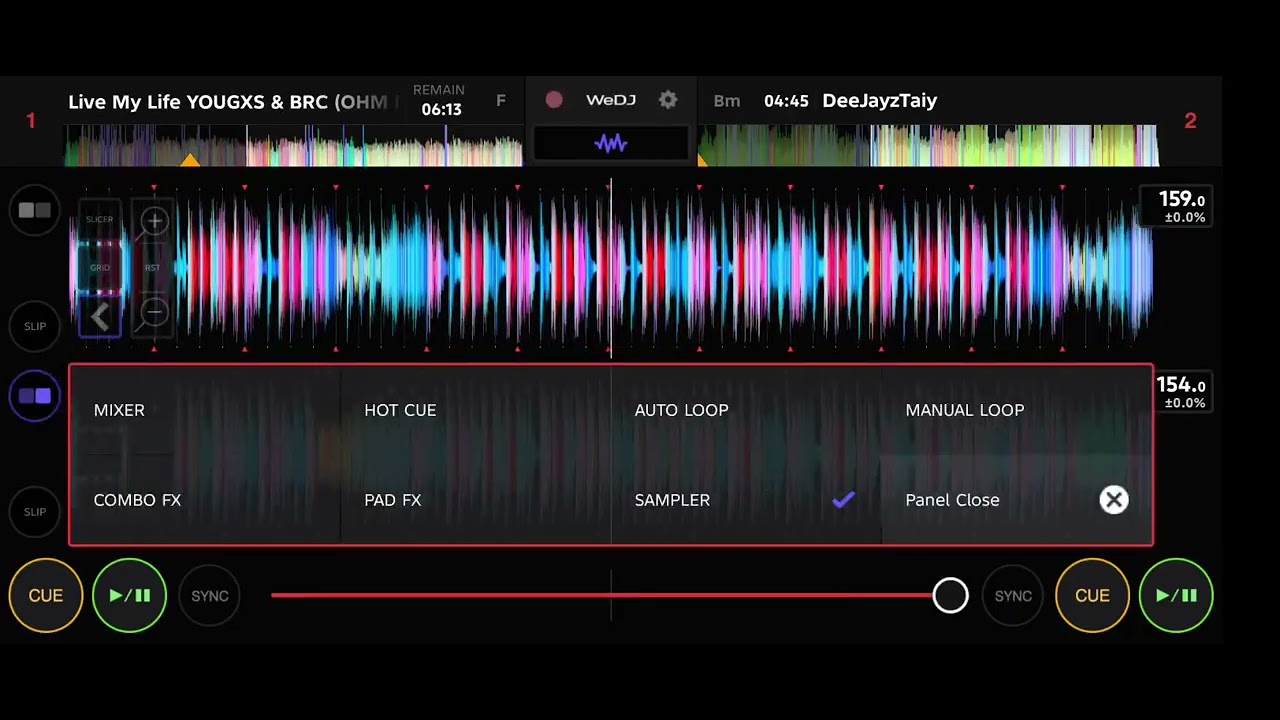Tap deck 2 tempo readout 154.0
The width and height of the screenshot is (1280, 720).
(x=1181, y=392)
